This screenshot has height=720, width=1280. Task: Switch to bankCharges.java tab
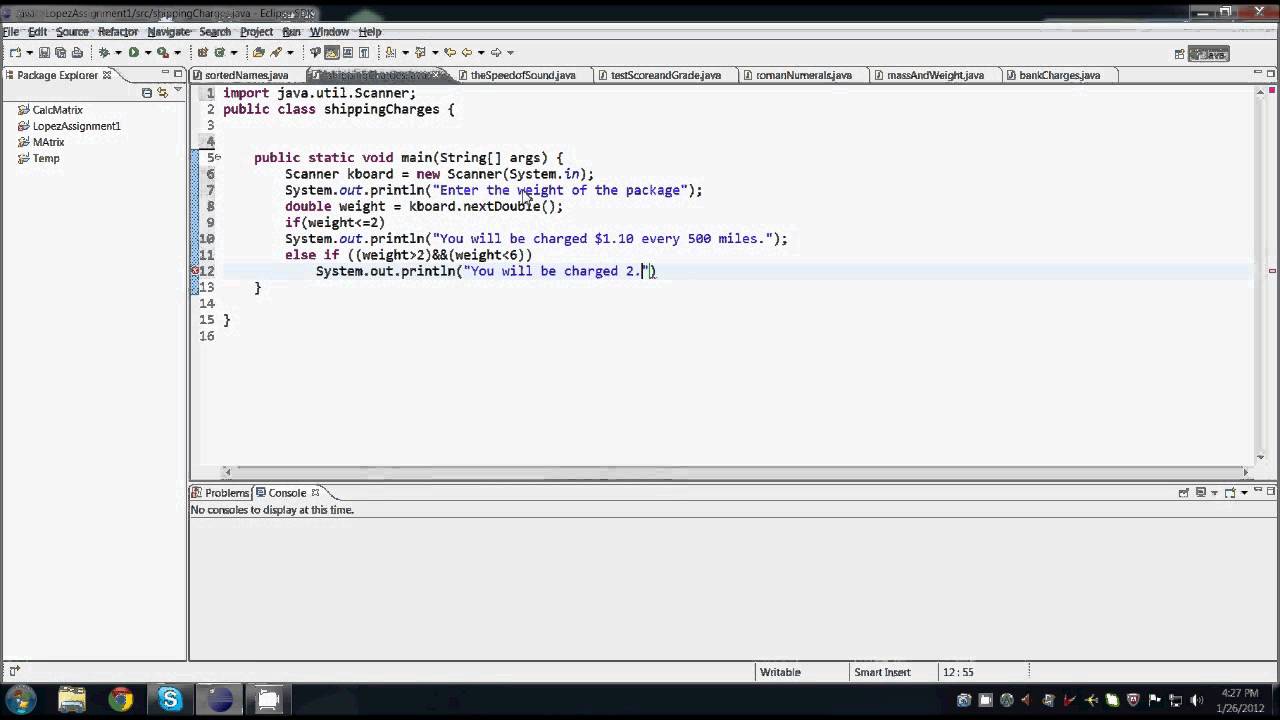tap(1059, 75)
